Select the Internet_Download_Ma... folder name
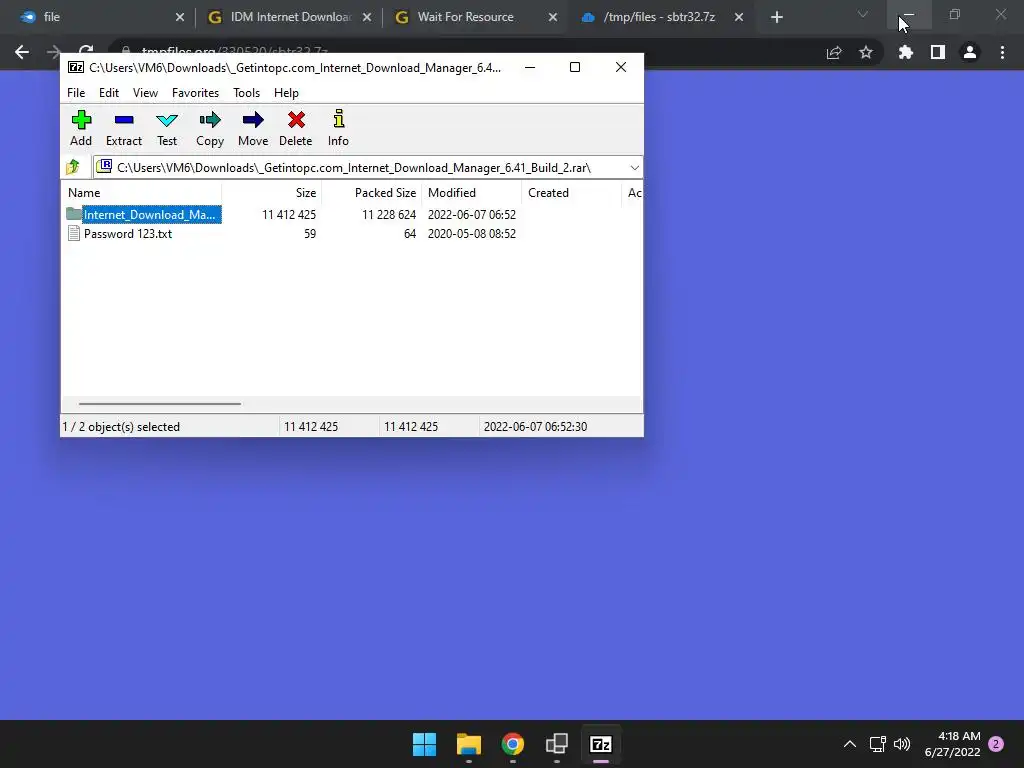 (150, 214)
